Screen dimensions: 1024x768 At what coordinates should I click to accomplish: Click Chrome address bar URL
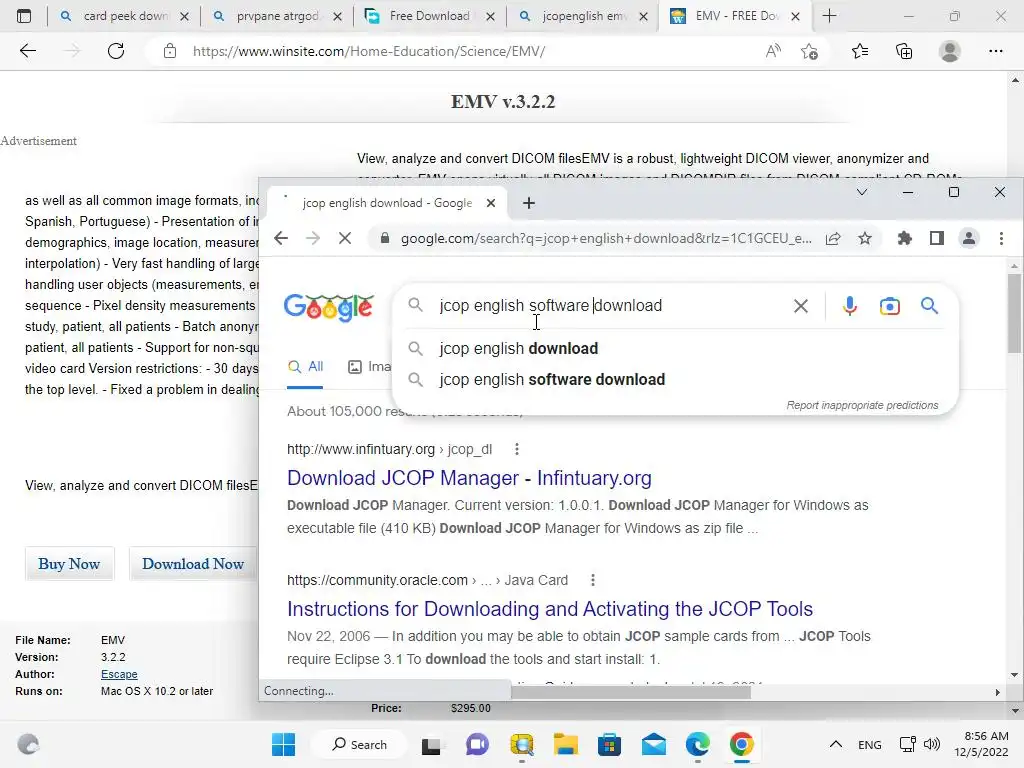pyautogui.click(x=606, y=238)
